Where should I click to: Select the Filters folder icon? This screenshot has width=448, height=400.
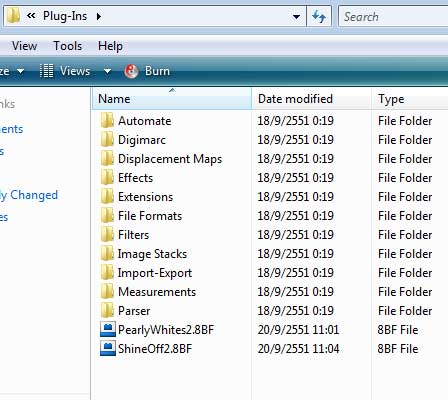107,234
